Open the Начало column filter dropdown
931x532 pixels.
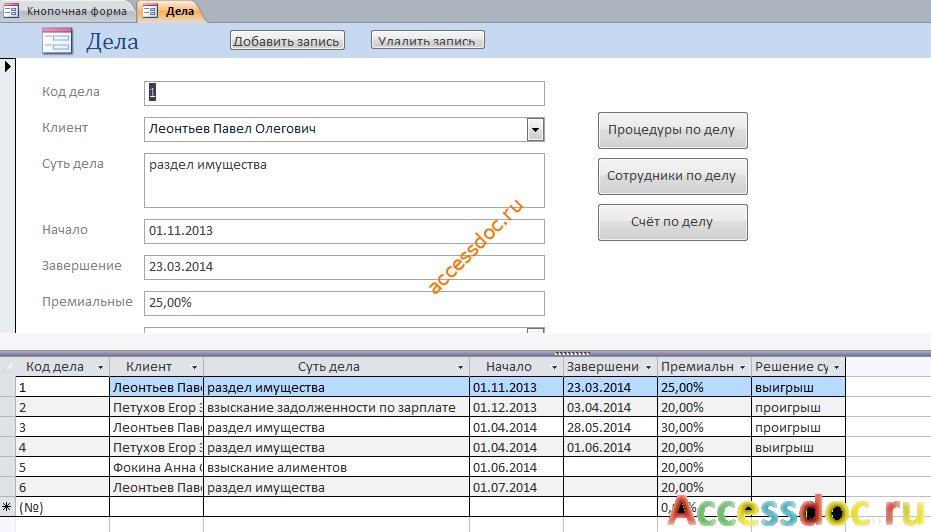click(554, 368)
